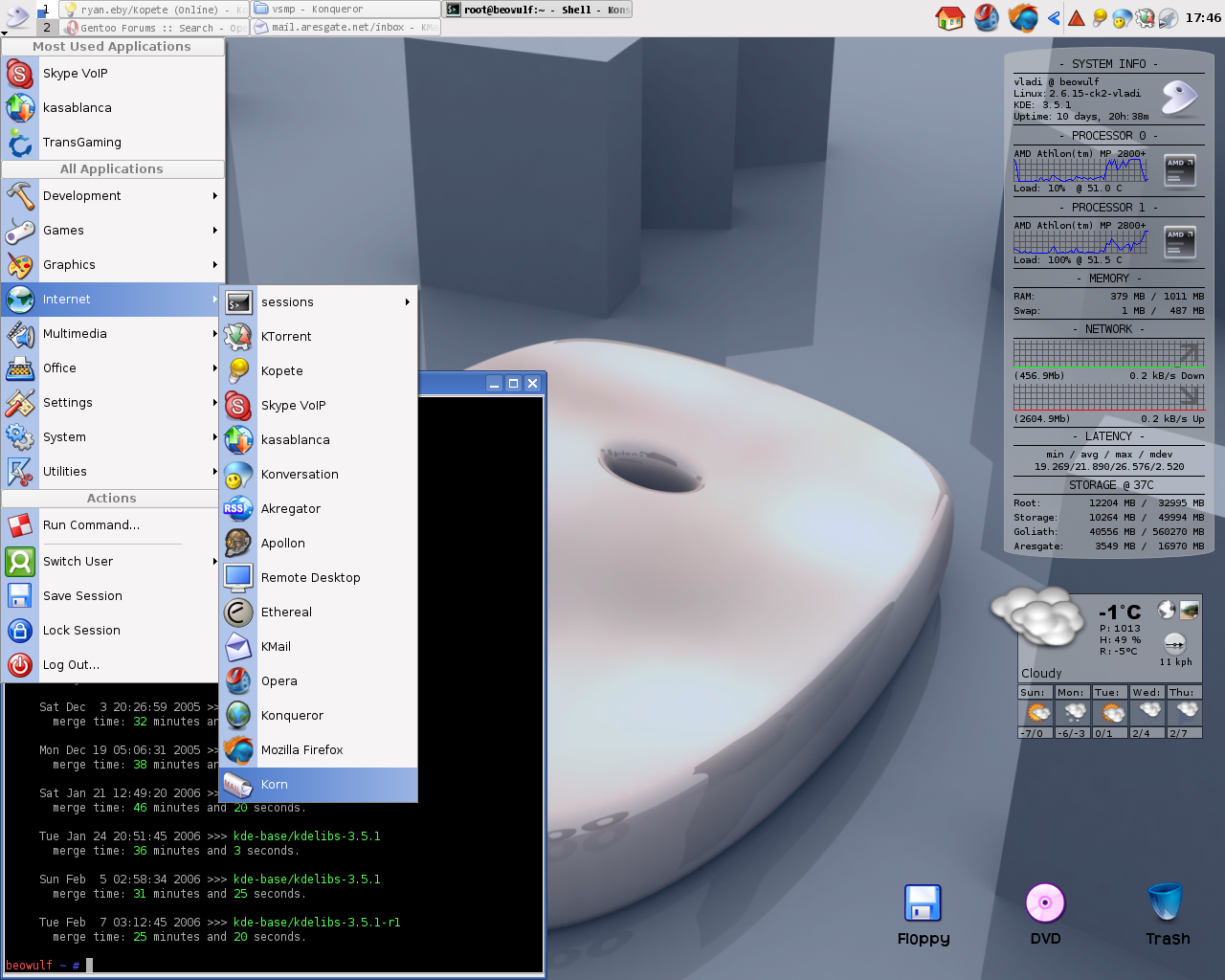Launch KMail from Internet submenu

click(319, 647)
